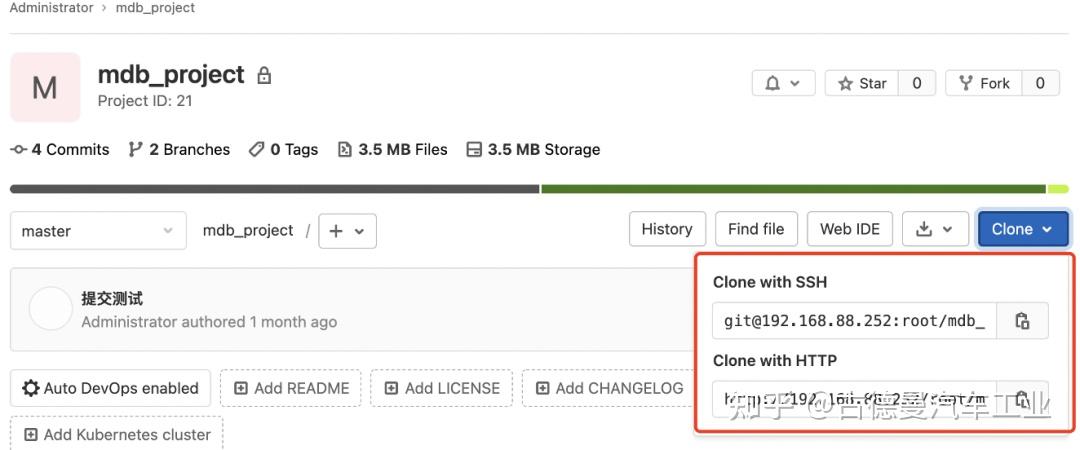Click the green language bar segment
The height and width of the screenshot is (450, 1080).
(793, 189)
